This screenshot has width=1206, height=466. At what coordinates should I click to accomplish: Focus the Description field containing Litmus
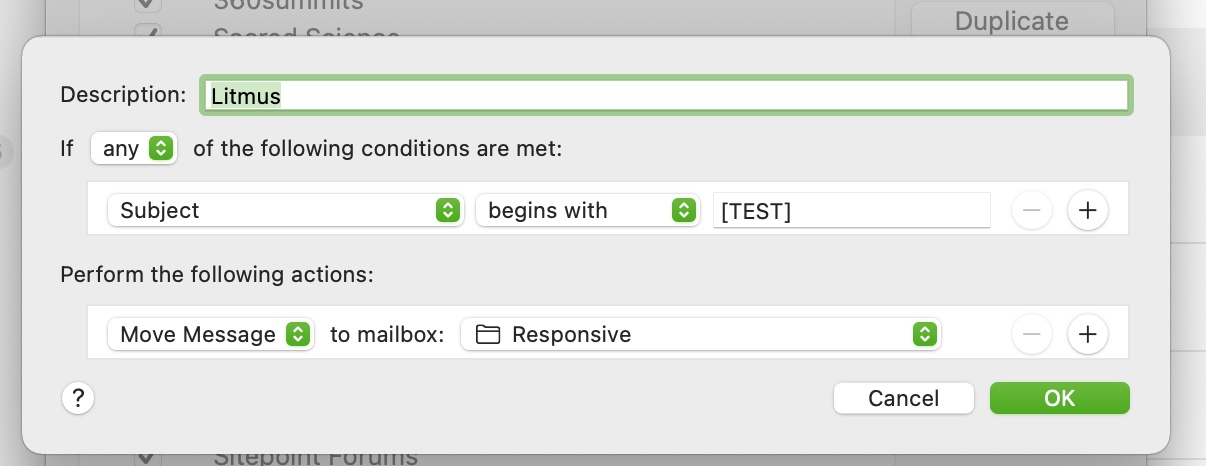point(665,95)
